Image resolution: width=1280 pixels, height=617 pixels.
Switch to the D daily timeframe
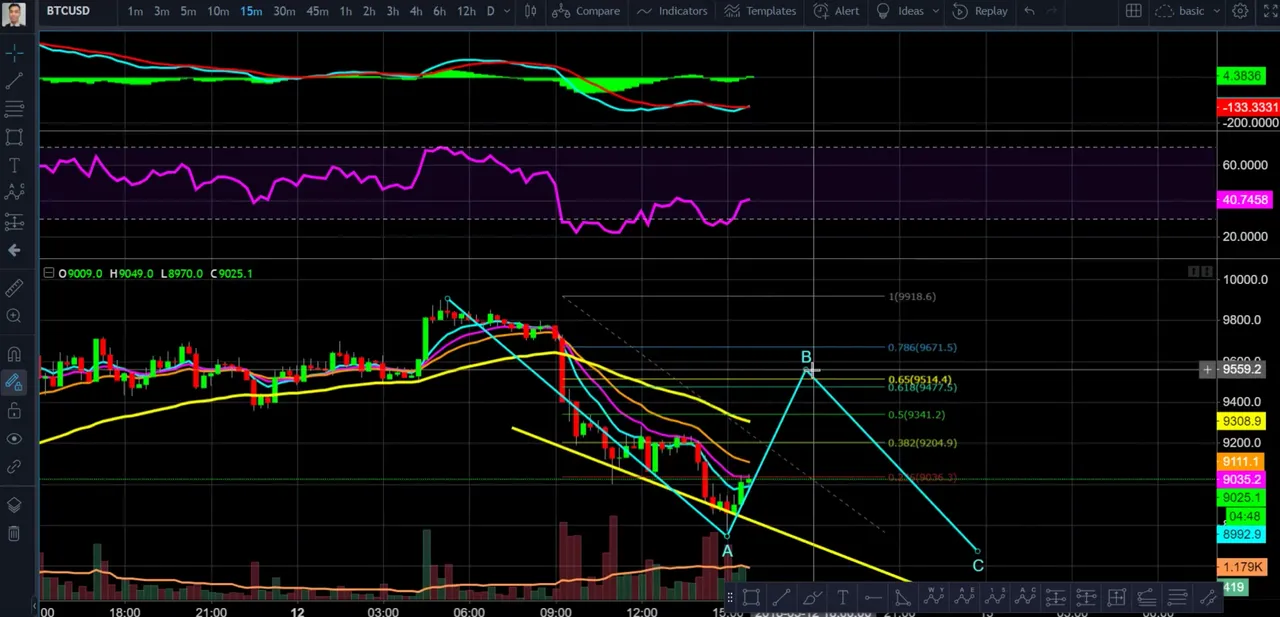coord(490,11)
